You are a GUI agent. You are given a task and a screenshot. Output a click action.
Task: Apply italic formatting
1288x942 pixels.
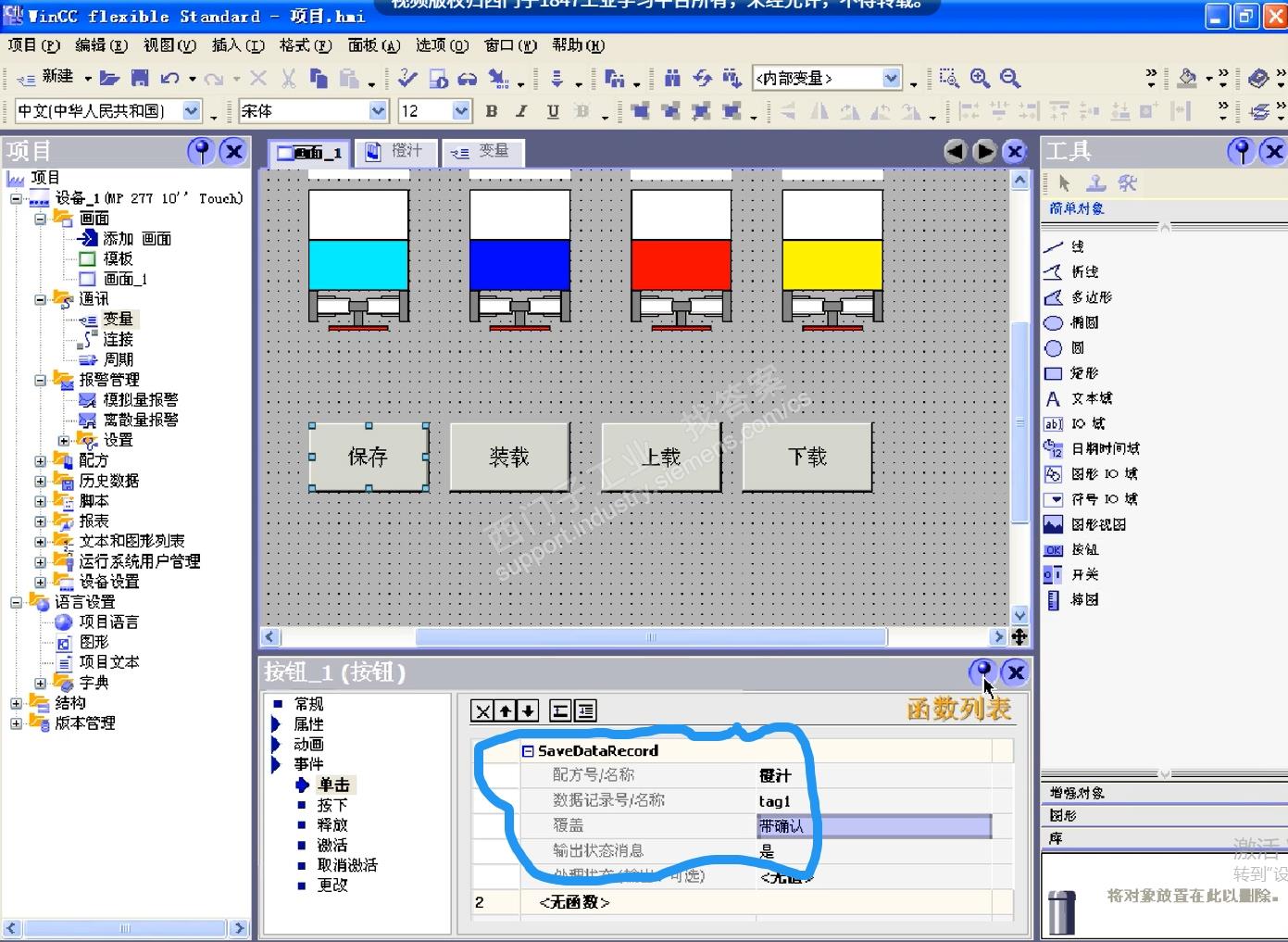521,111
